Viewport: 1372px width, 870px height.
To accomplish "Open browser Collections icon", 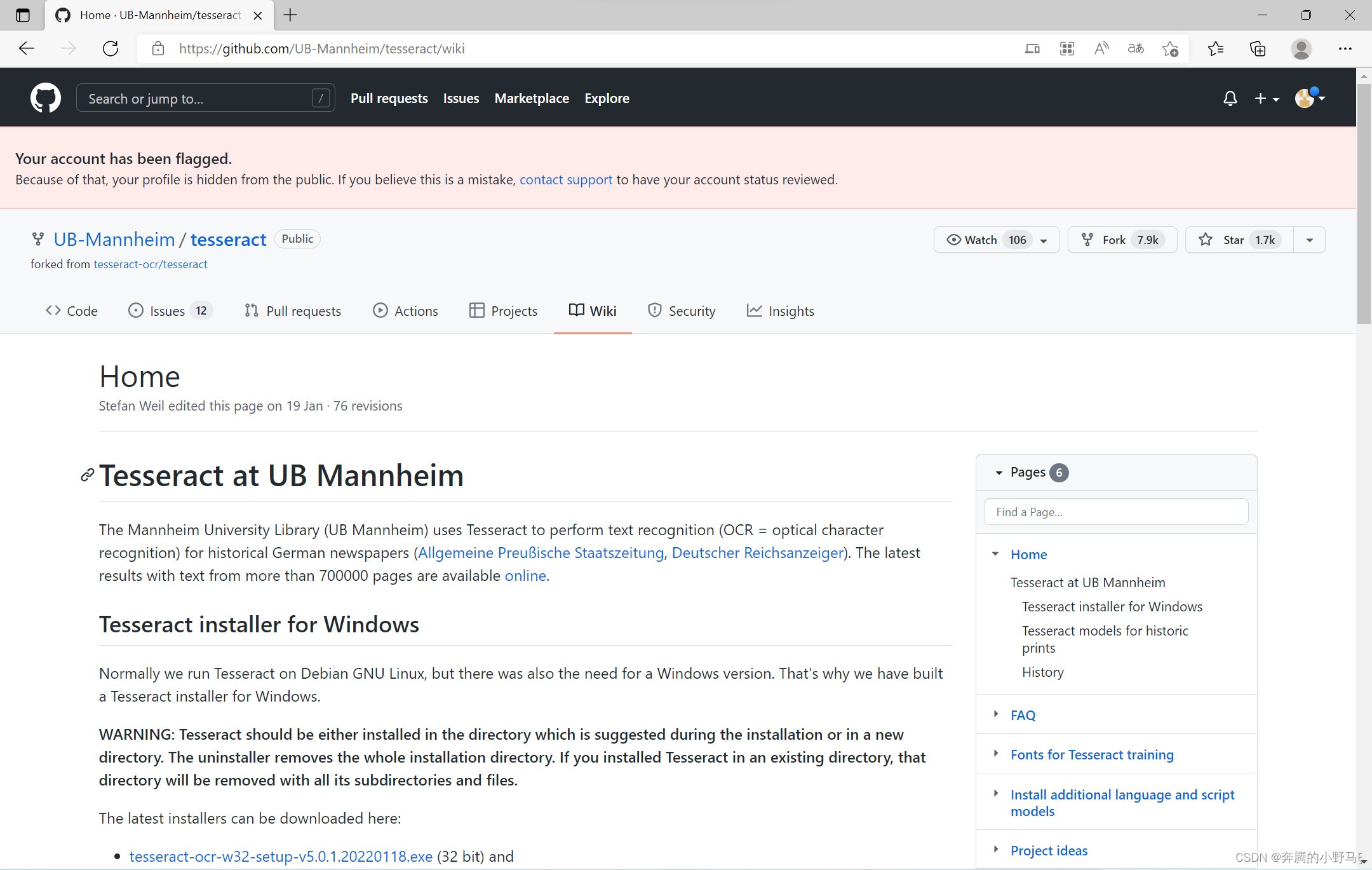I will point(1258,49).
